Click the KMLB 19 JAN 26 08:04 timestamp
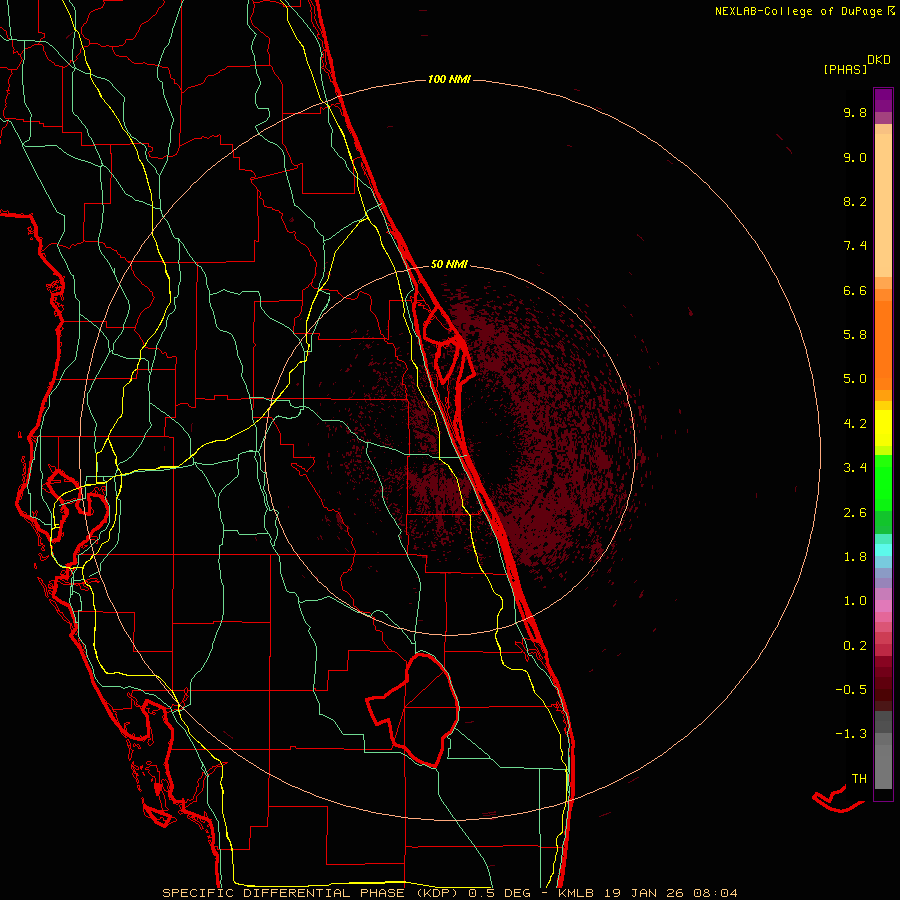This screenshot has width=900, height=900. tap(647, 893)
